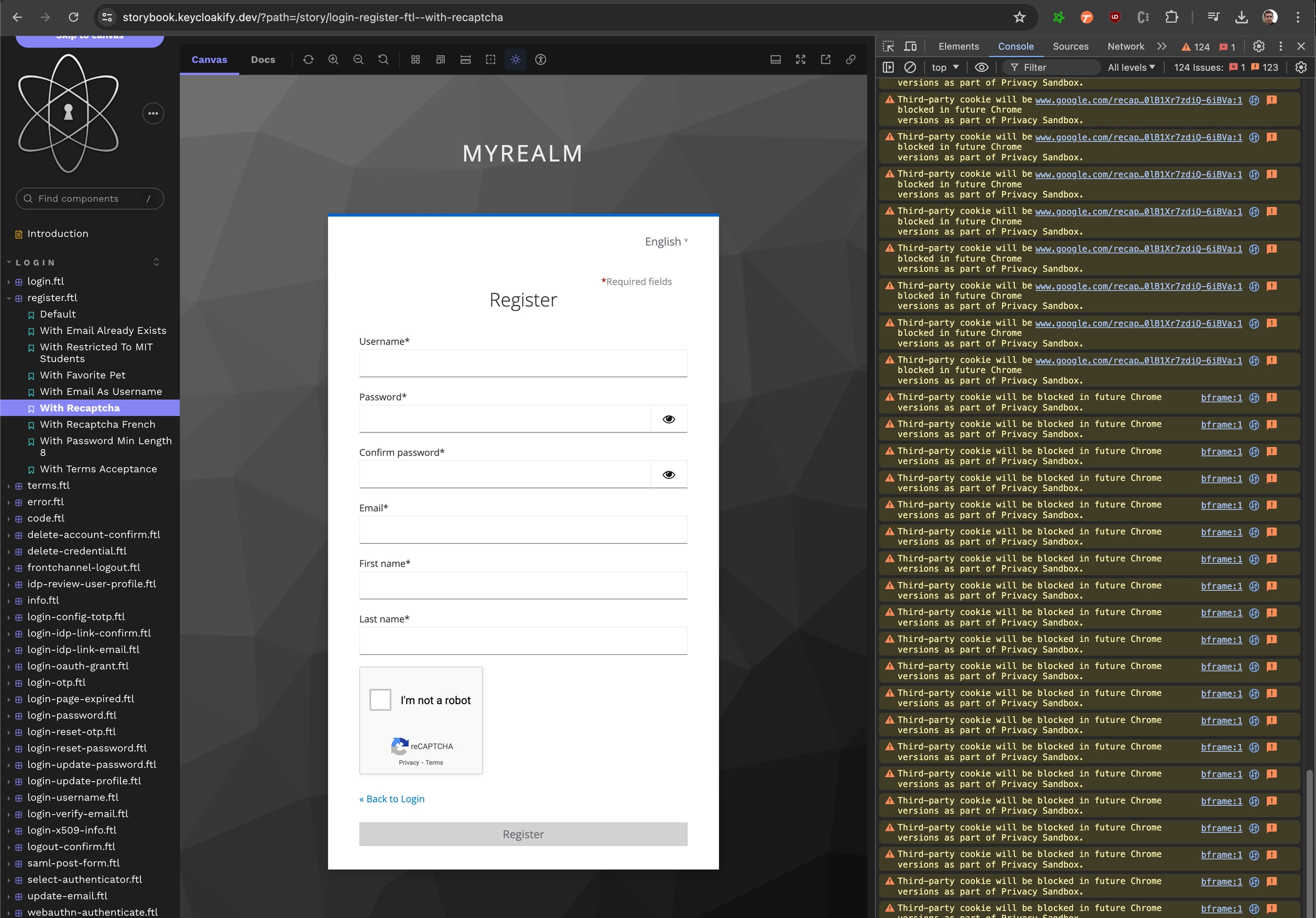Click the zoom out toolbar icon
The image size is (1316, 918).
pyautogui.click(x=358, y=59)
